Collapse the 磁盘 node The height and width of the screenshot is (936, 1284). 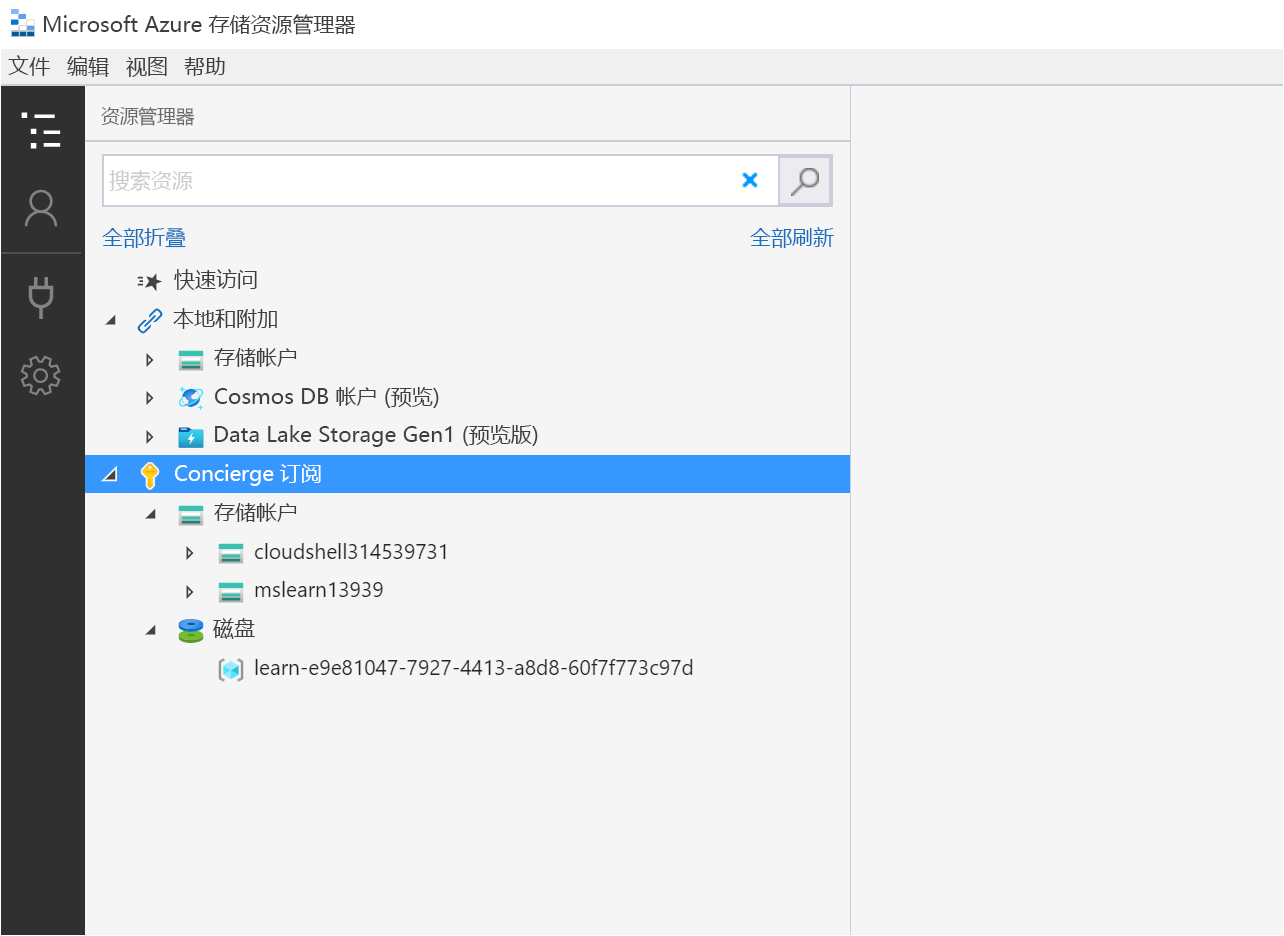pos(151,630)
